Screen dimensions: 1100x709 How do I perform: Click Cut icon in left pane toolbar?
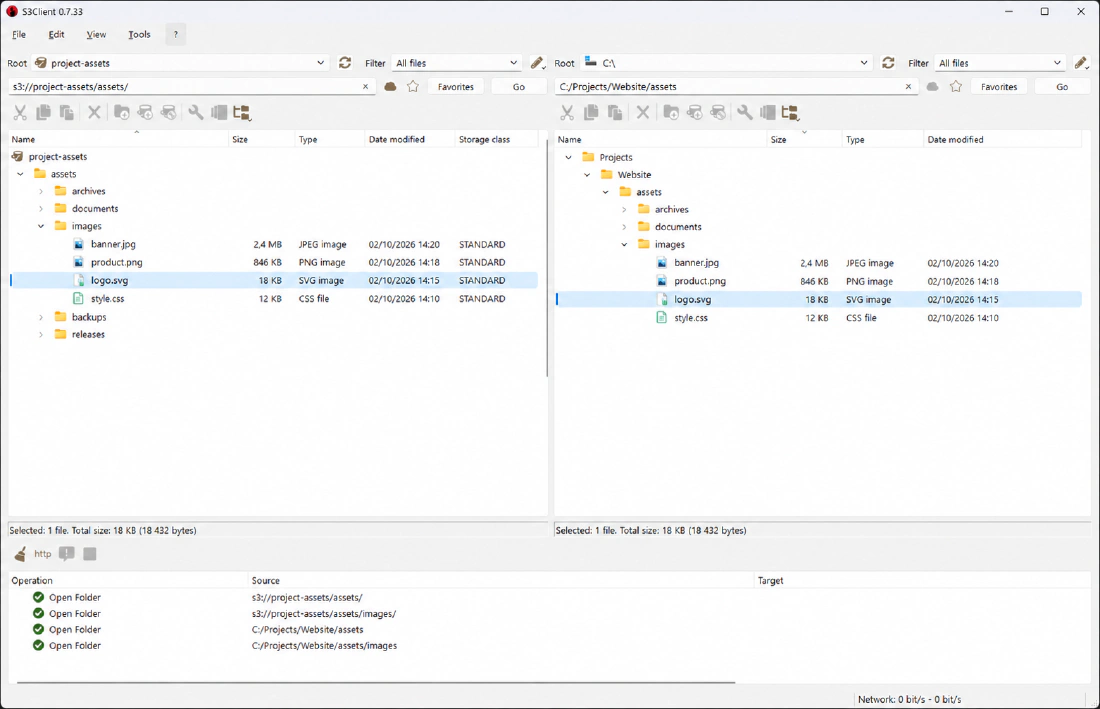tap(20, 112)
